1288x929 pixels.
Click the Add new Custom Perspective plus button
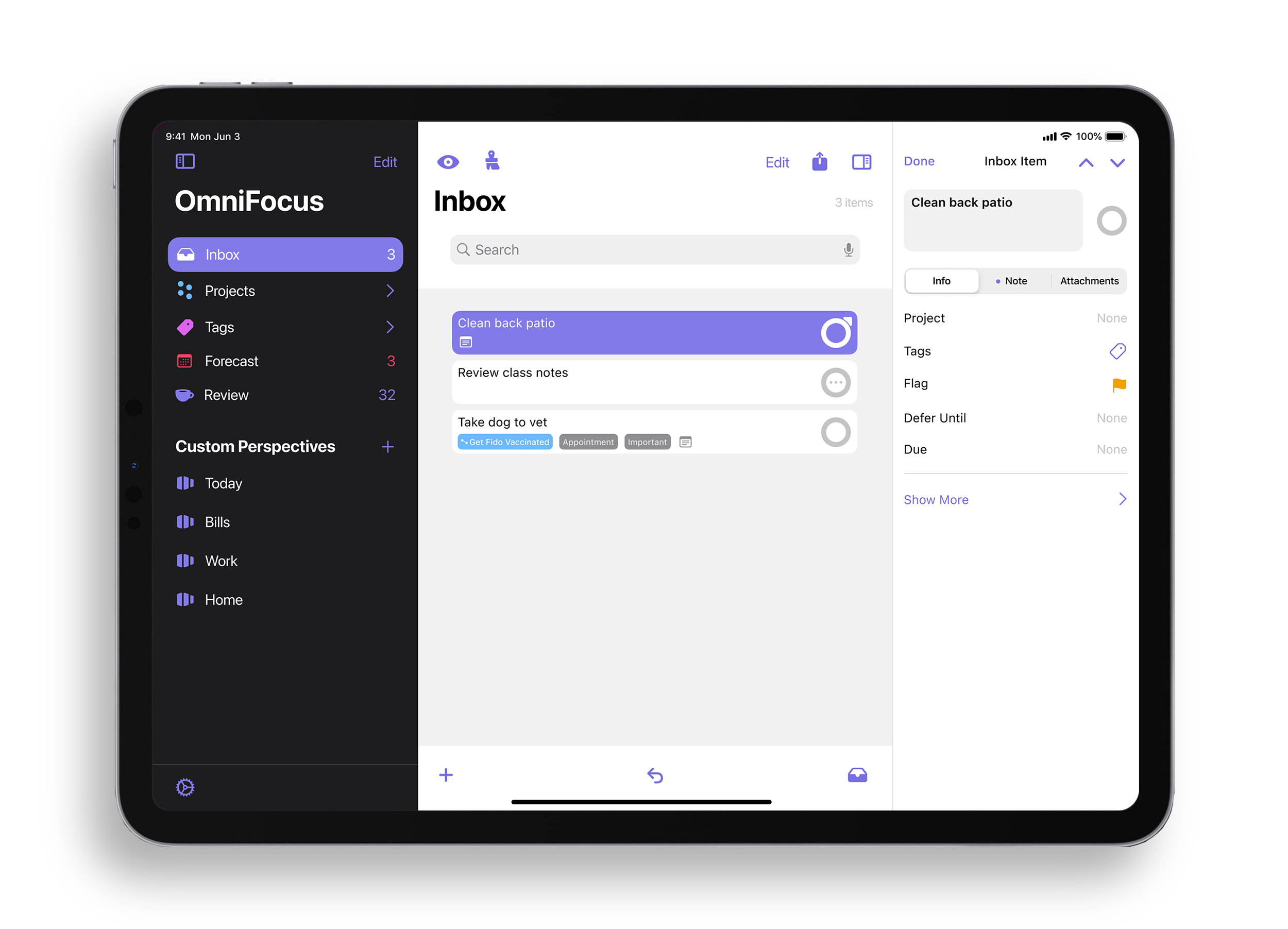tap(388, 447)
